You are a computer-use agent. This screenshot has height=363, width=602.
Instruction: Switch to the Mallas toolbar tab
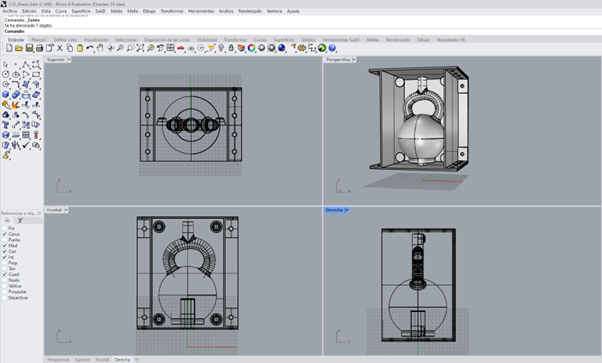tap(372, 40)
